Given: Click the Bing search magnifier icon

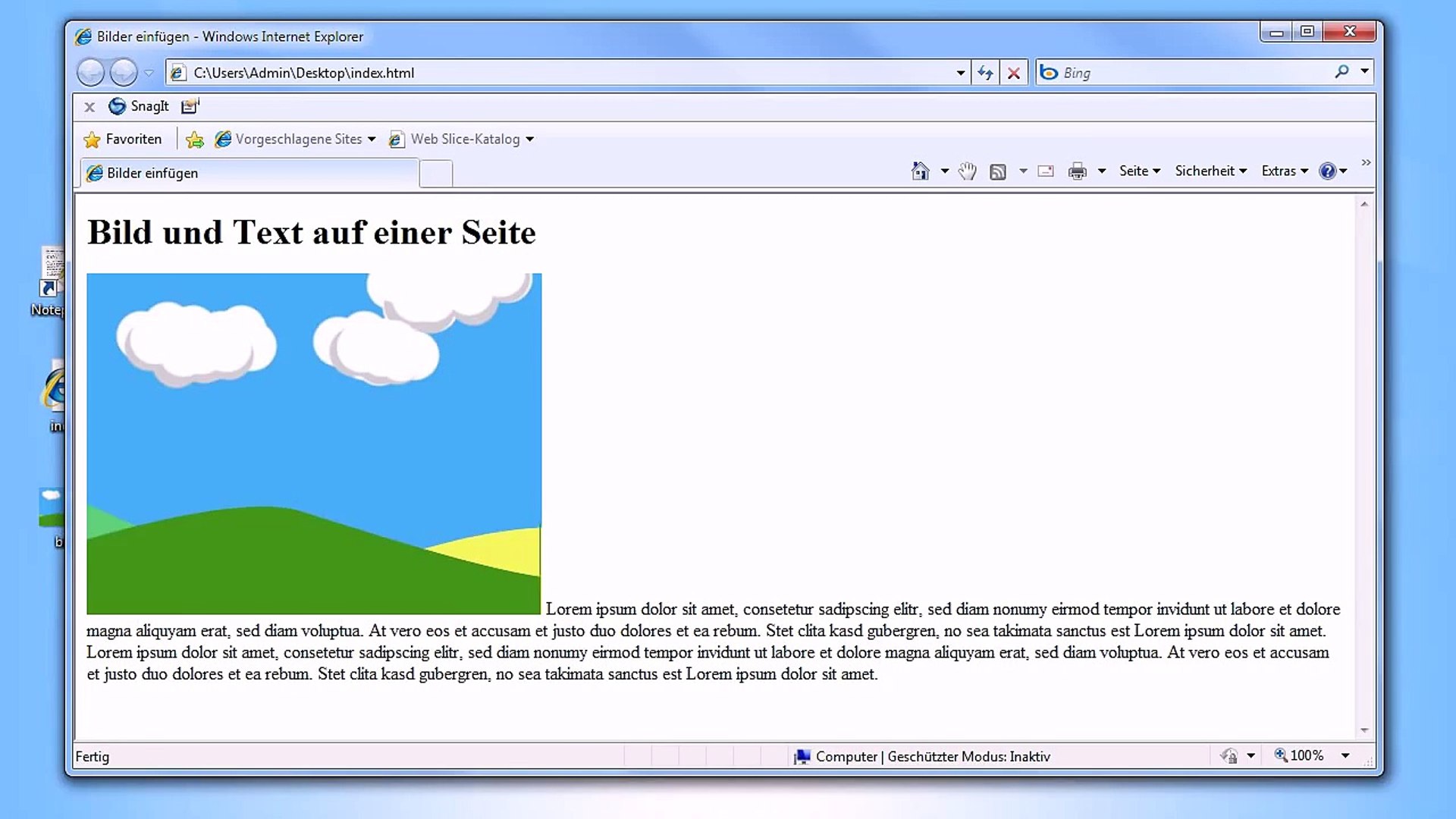Looking at the screenshot, I should coord(1341,72).
